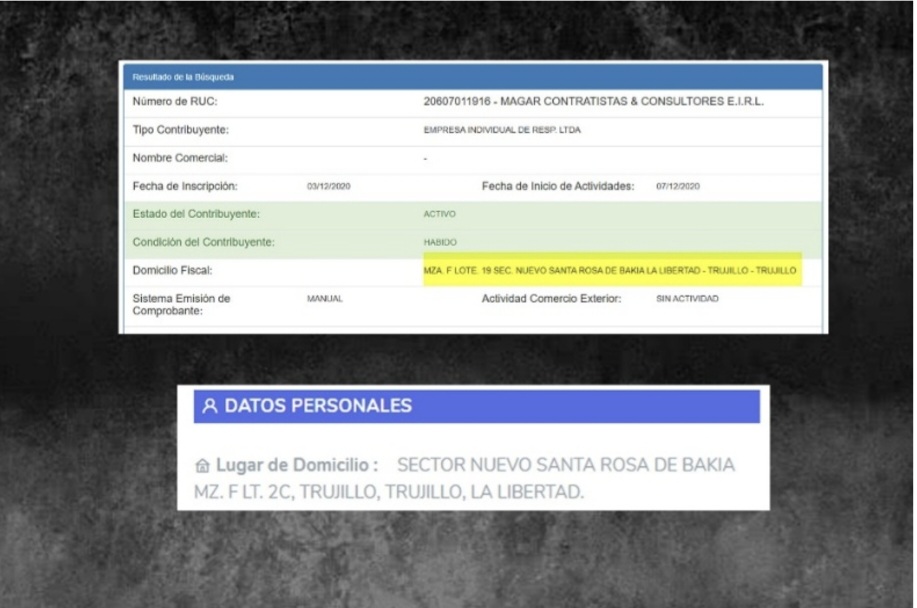Click the Fecha de Inicio de Actividades label
This screenshot has width=917, height=608.
557,187
